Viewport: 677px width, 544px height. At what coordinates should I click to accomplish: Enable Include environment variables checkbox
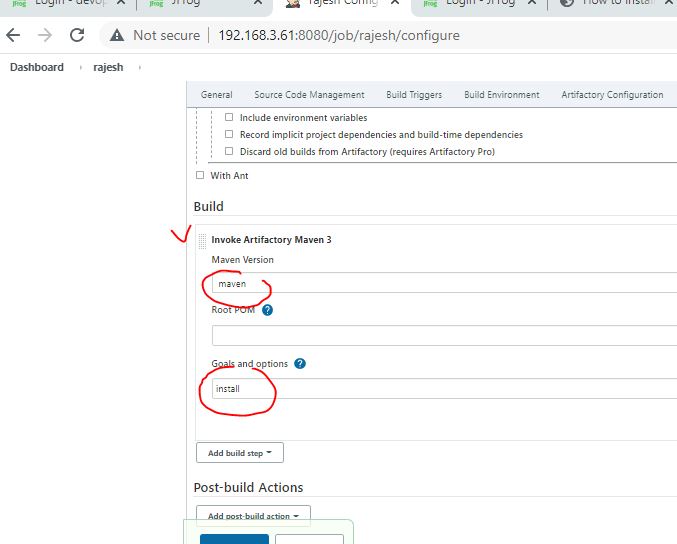pos(229,118)
